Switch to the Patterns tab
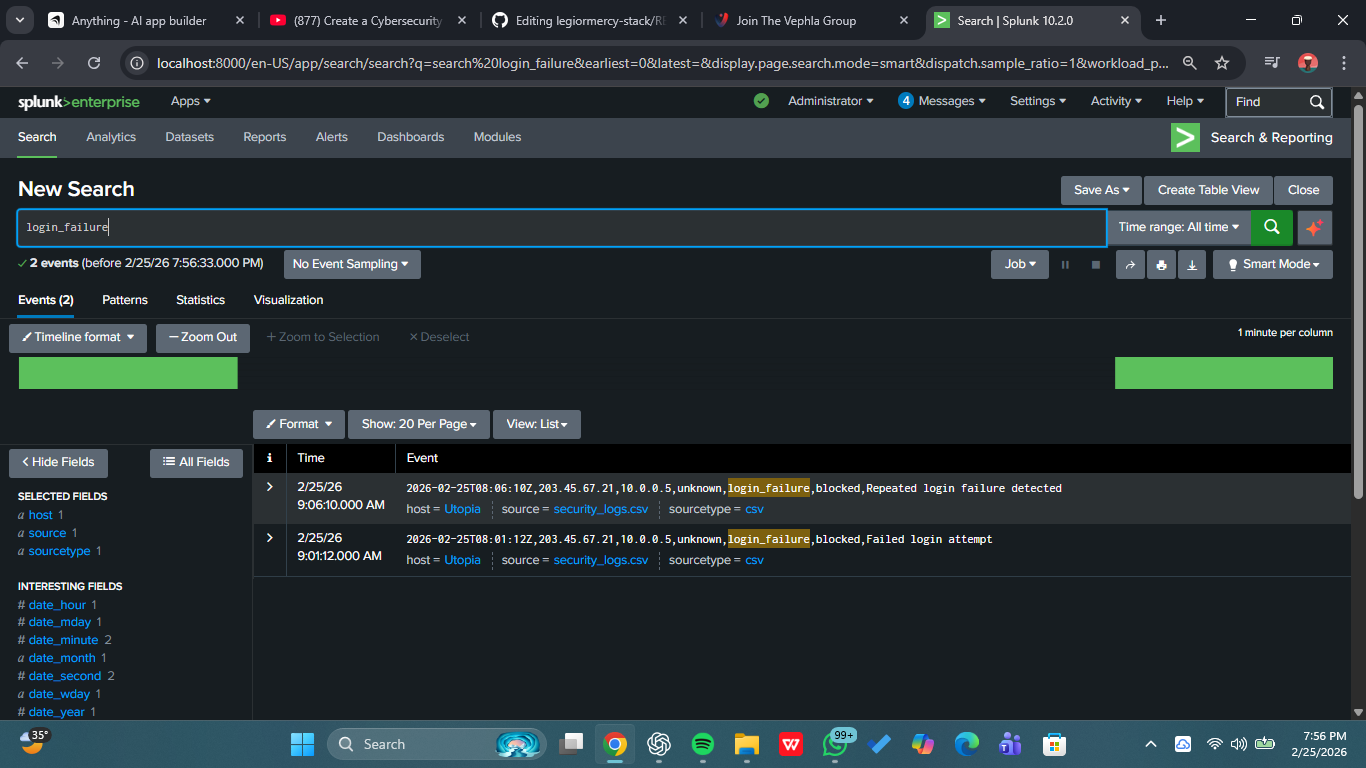This screenshot has width=1366, height=768. 125,300
